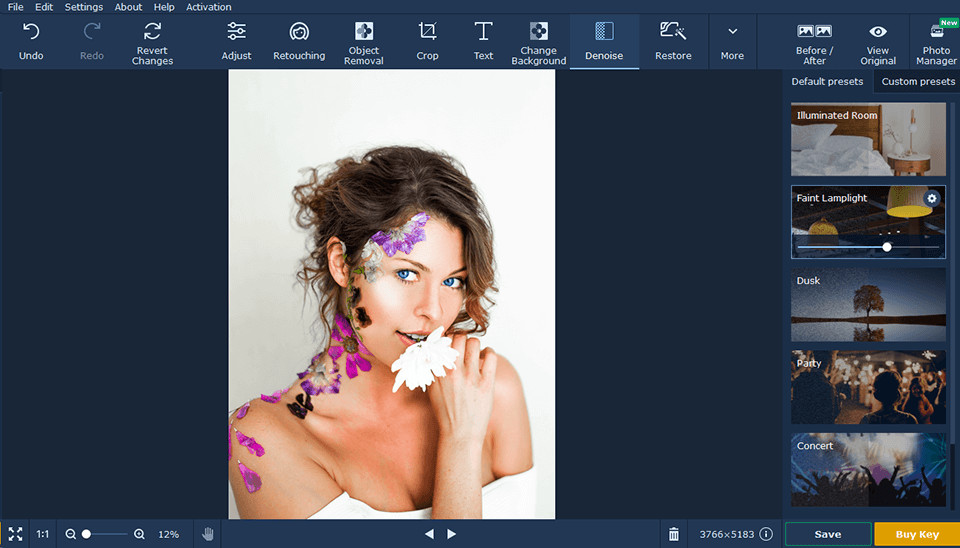Open the Help menu
Viewport: 960px width, 548px height.
(x=164, y=7)
